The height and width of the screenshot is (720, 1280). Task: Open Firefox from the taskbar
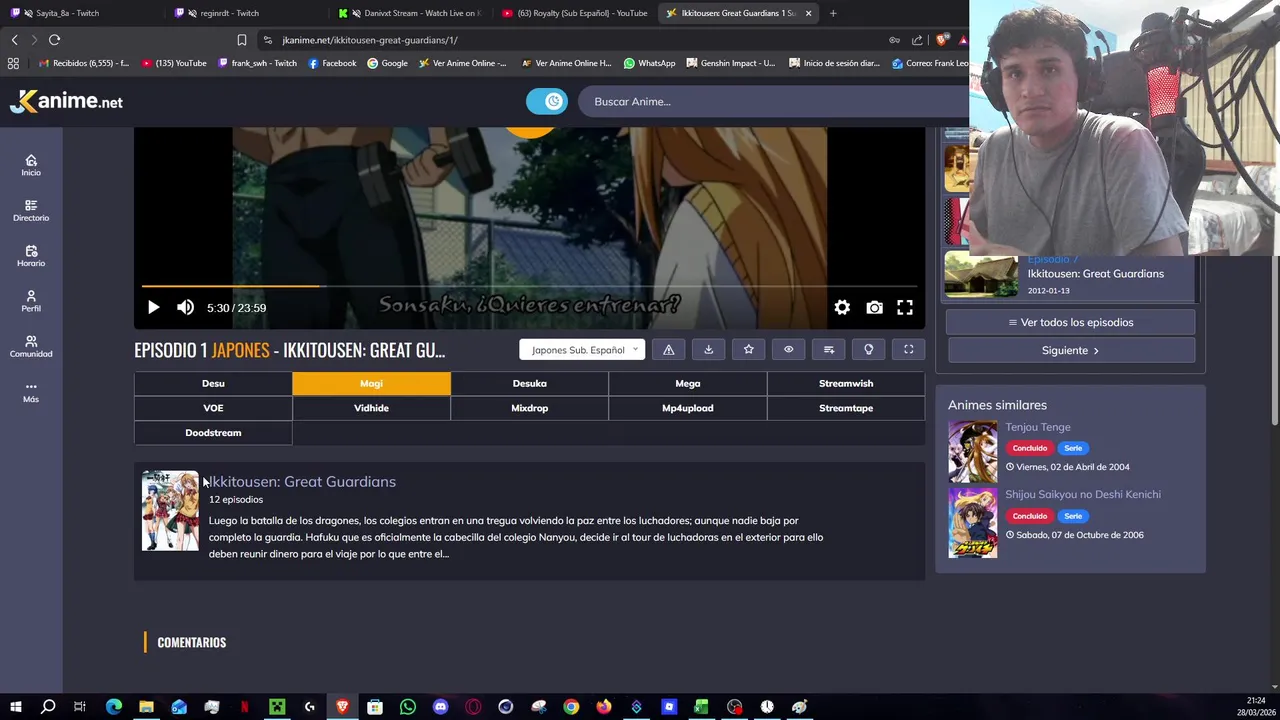(x=604, y=707)
